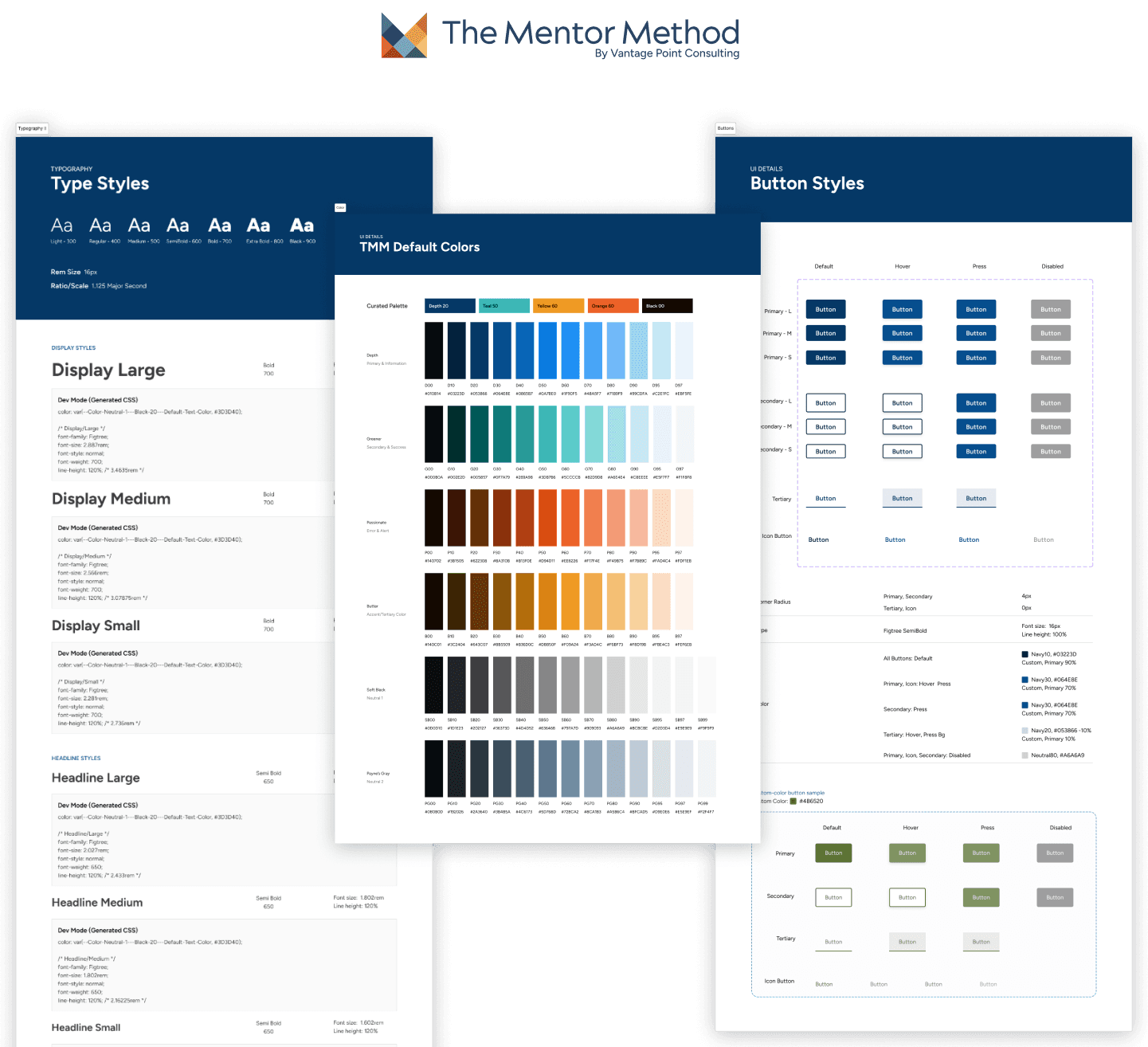Click the navy Tertiary Default underlined button

click(x=825, y=499)
